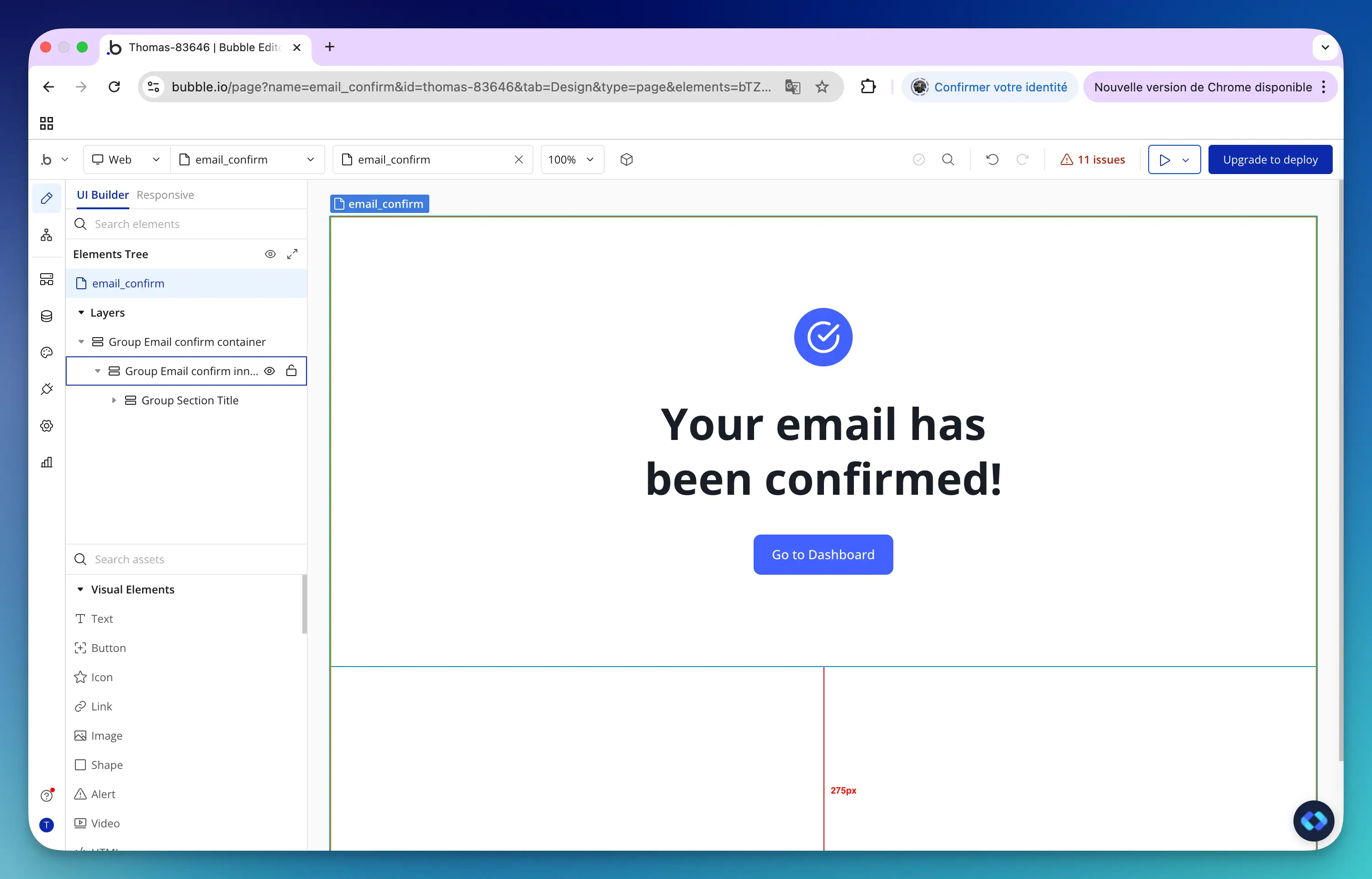Open the 11 issues checker

1092,160
